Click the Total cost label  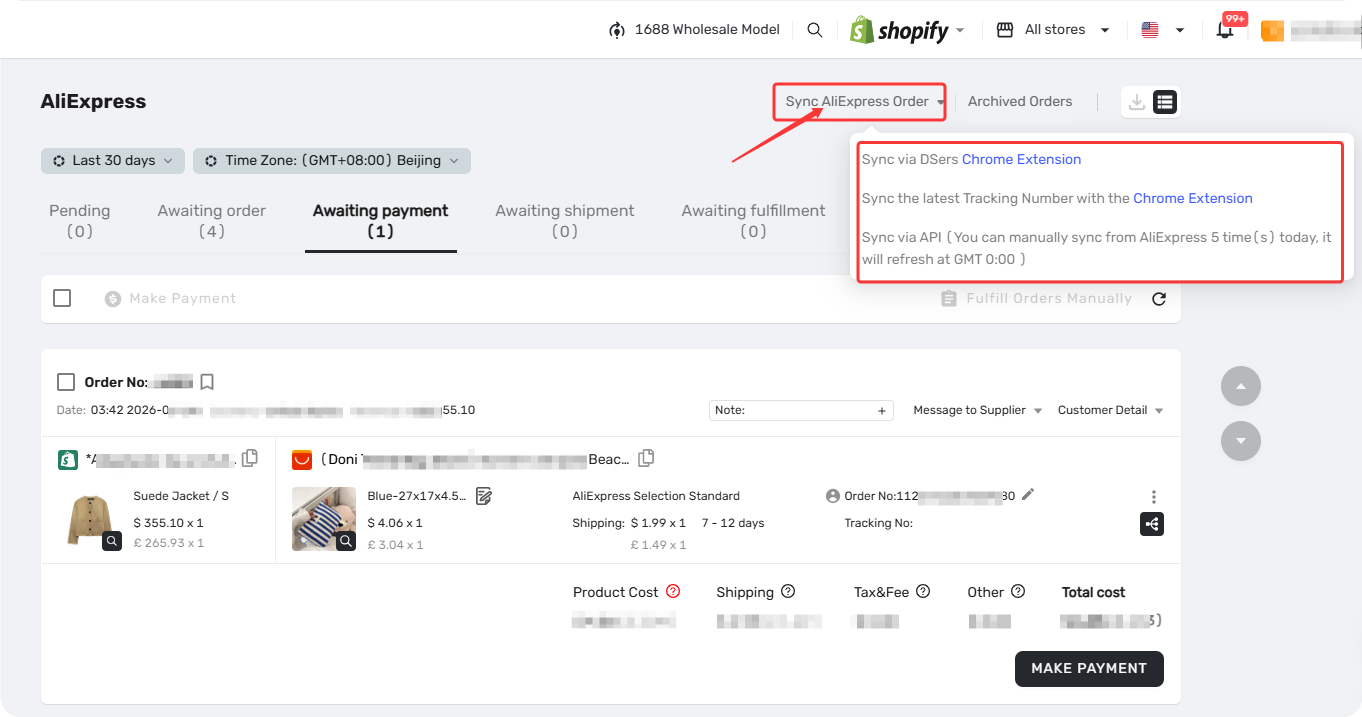point(1093,592)
